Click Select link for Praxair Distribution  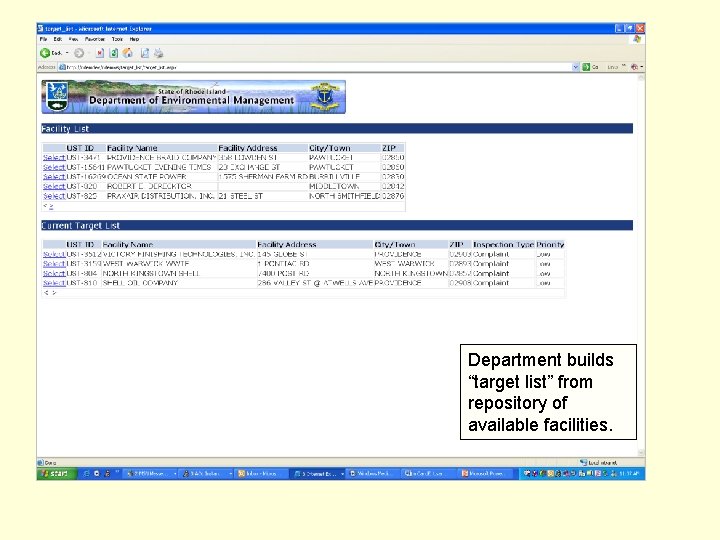tap(54, 196)
